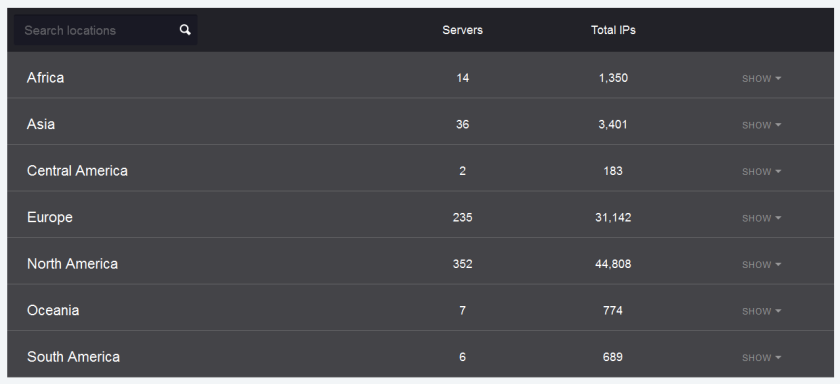The image size is (840, 384).
Task: Focus the Search locations input field
Action: pos(106,30)
